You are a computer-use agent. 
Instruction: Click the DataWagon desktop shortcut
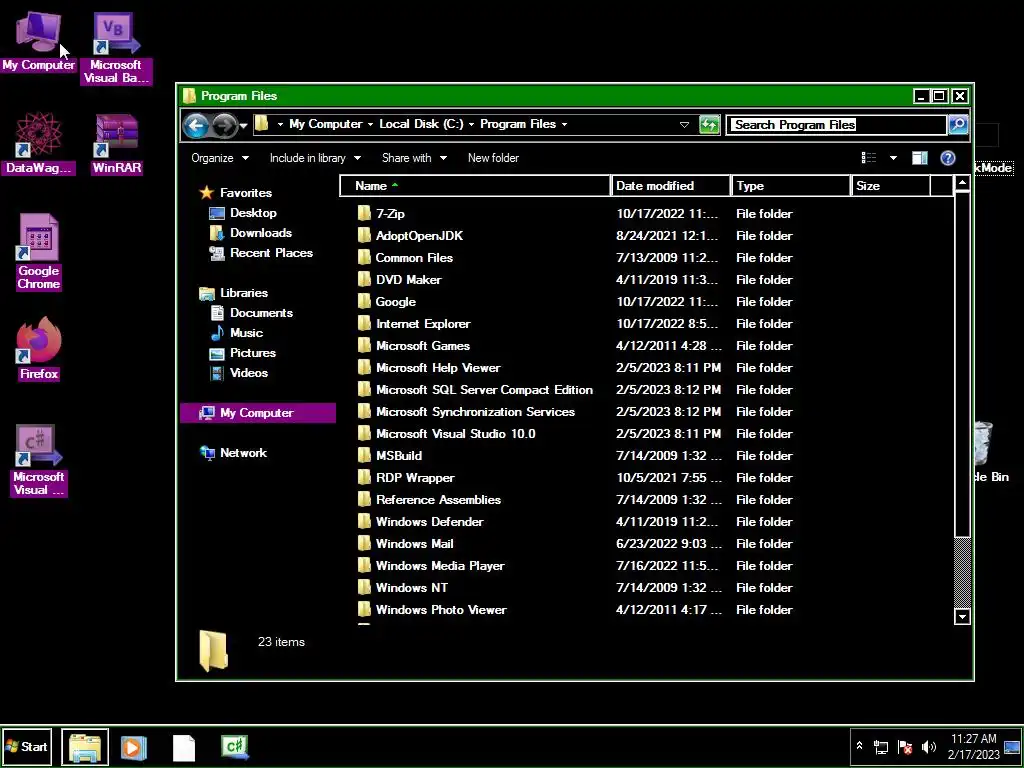coord(39,143)
